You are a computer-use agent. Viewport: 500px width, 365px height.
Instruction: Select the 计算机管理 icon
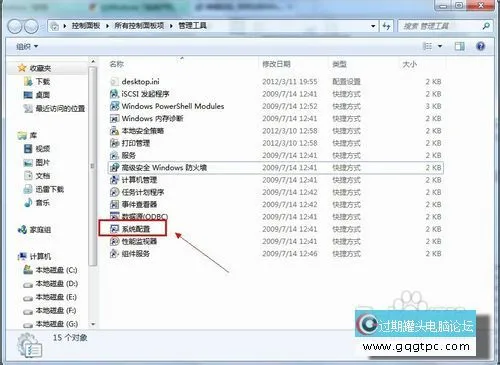pyautogui.click(x=114, y=180)
